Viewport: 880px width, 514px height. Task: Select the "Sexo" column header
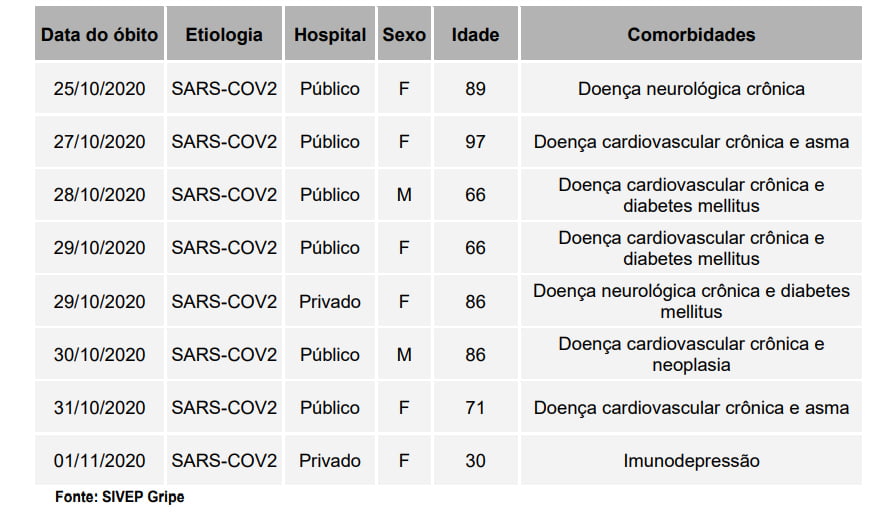coord(404,35)
